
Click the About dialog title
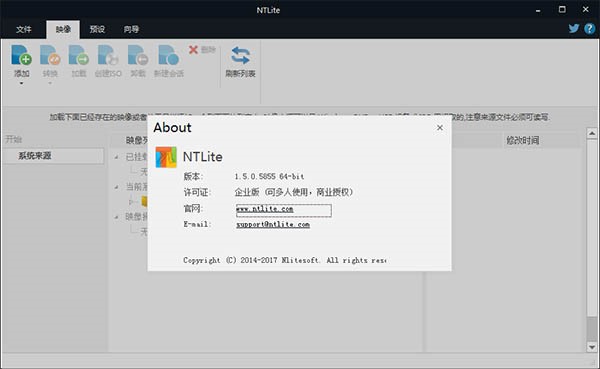(172, 127)
